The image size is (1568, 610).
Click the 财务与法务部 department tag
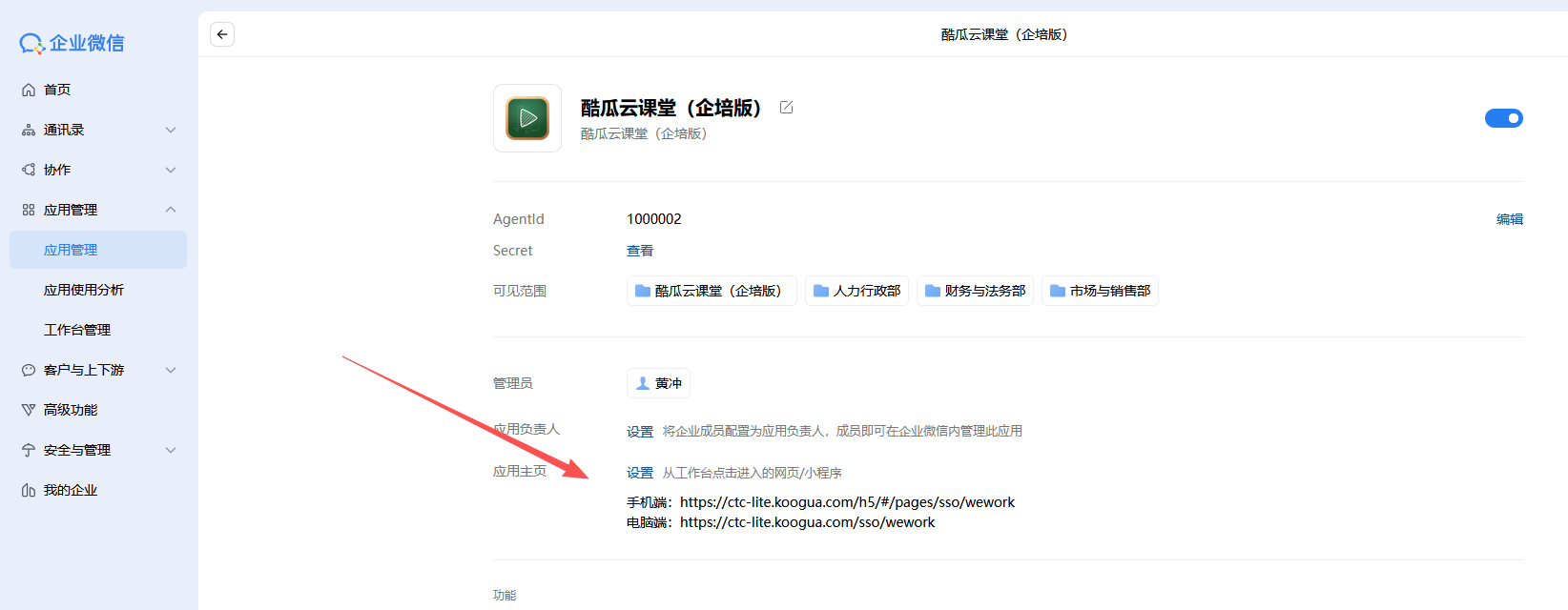pyautogui.click(x=975, y=291)
